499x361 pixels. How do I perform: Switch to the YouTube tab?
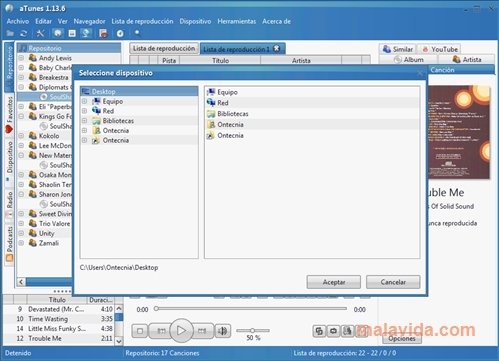(439, 49)
